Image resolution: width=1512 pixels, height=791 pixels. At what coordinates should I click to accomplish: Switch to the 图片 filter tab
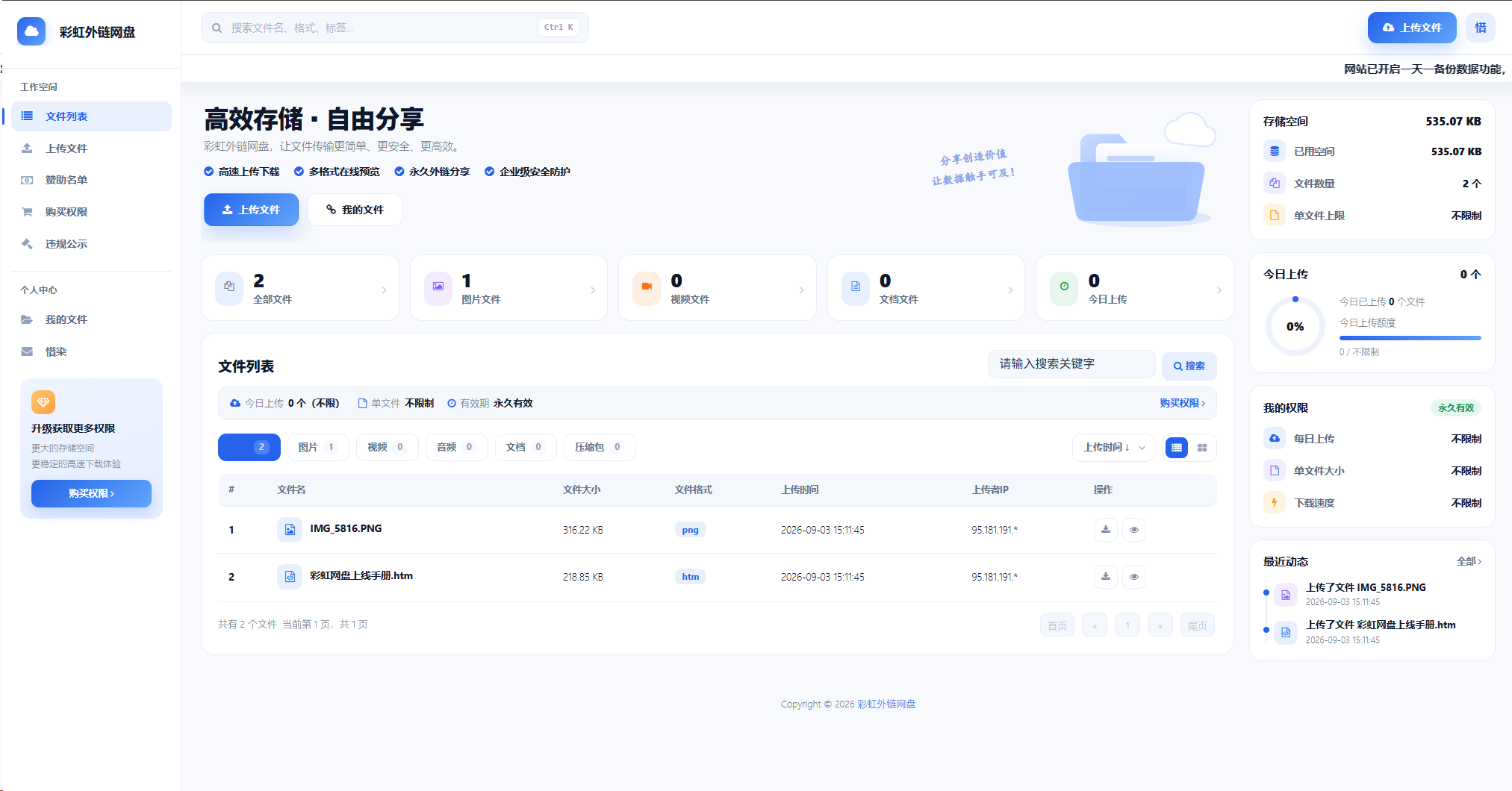coord(318,447)
